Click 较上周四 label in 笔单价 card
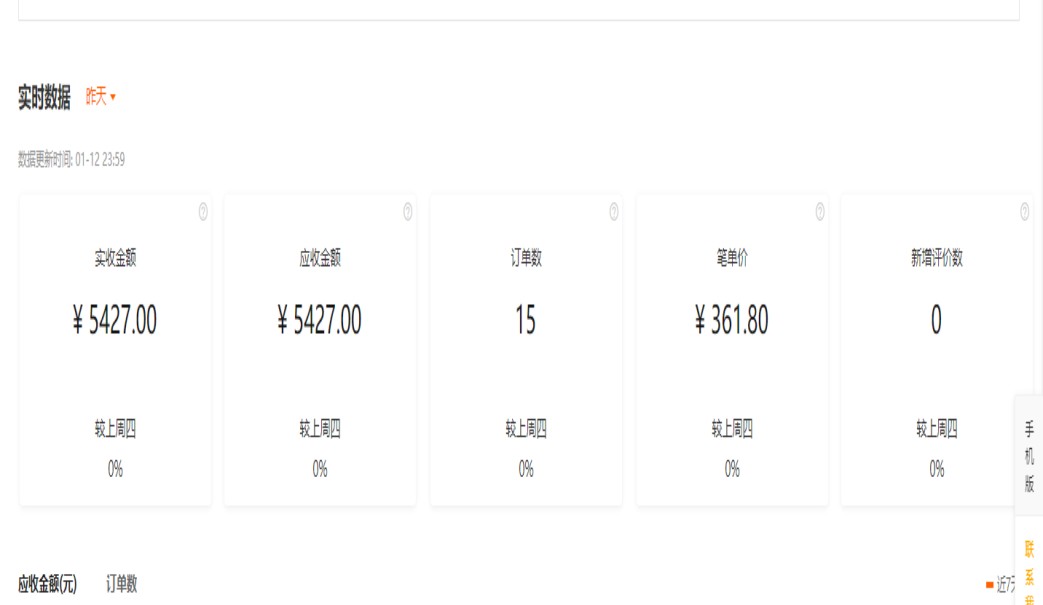This screenshot has width=1043, height=605. coord(732,430)
